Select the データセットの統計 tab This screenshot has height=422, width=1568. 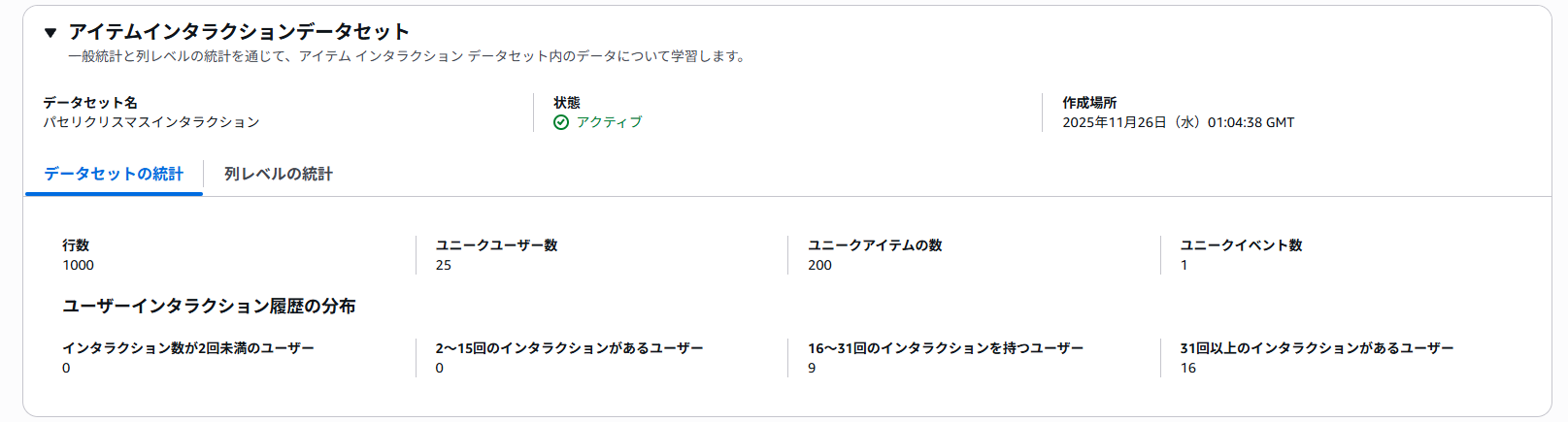[x=114, y=174]
